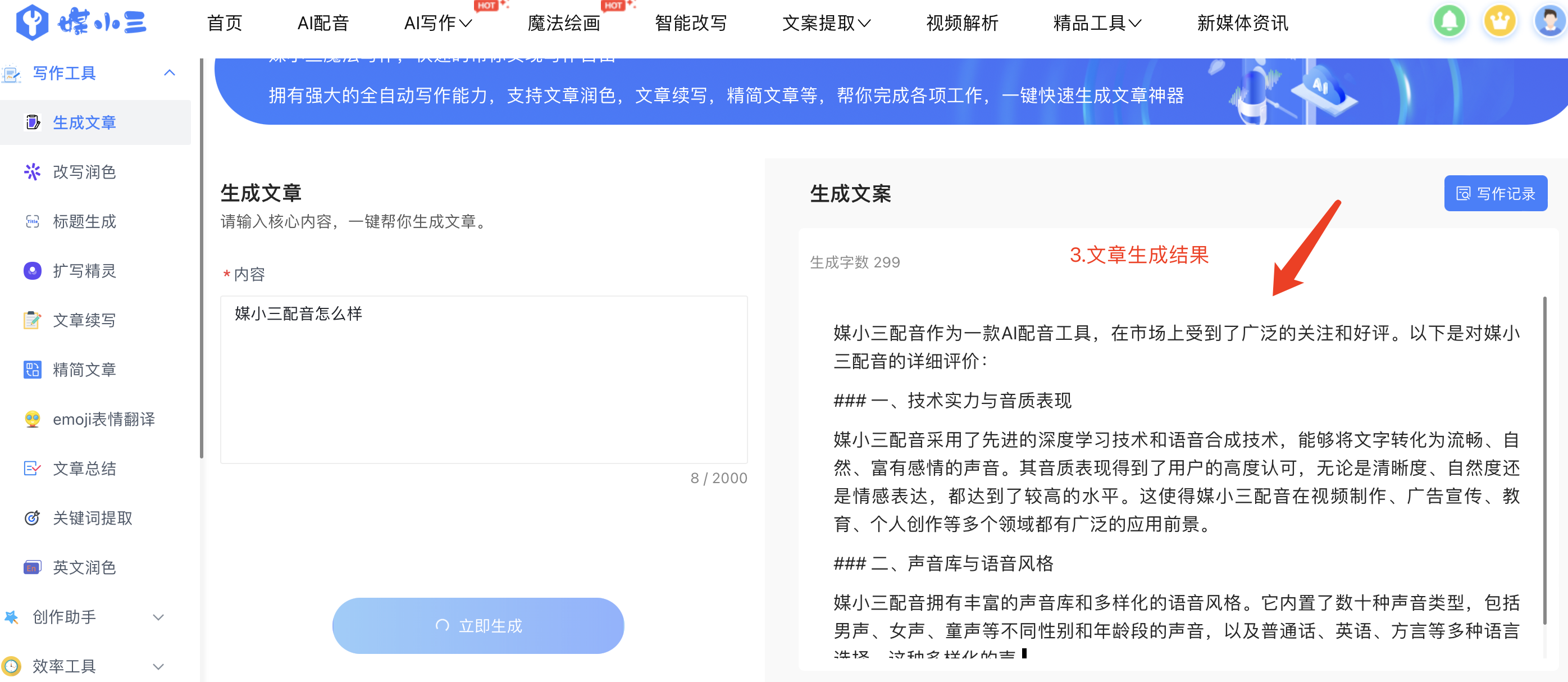Viewport: 1568px width, 682px height.
Task: Click the 关键词提取 target icon
Action: [32, 517]
